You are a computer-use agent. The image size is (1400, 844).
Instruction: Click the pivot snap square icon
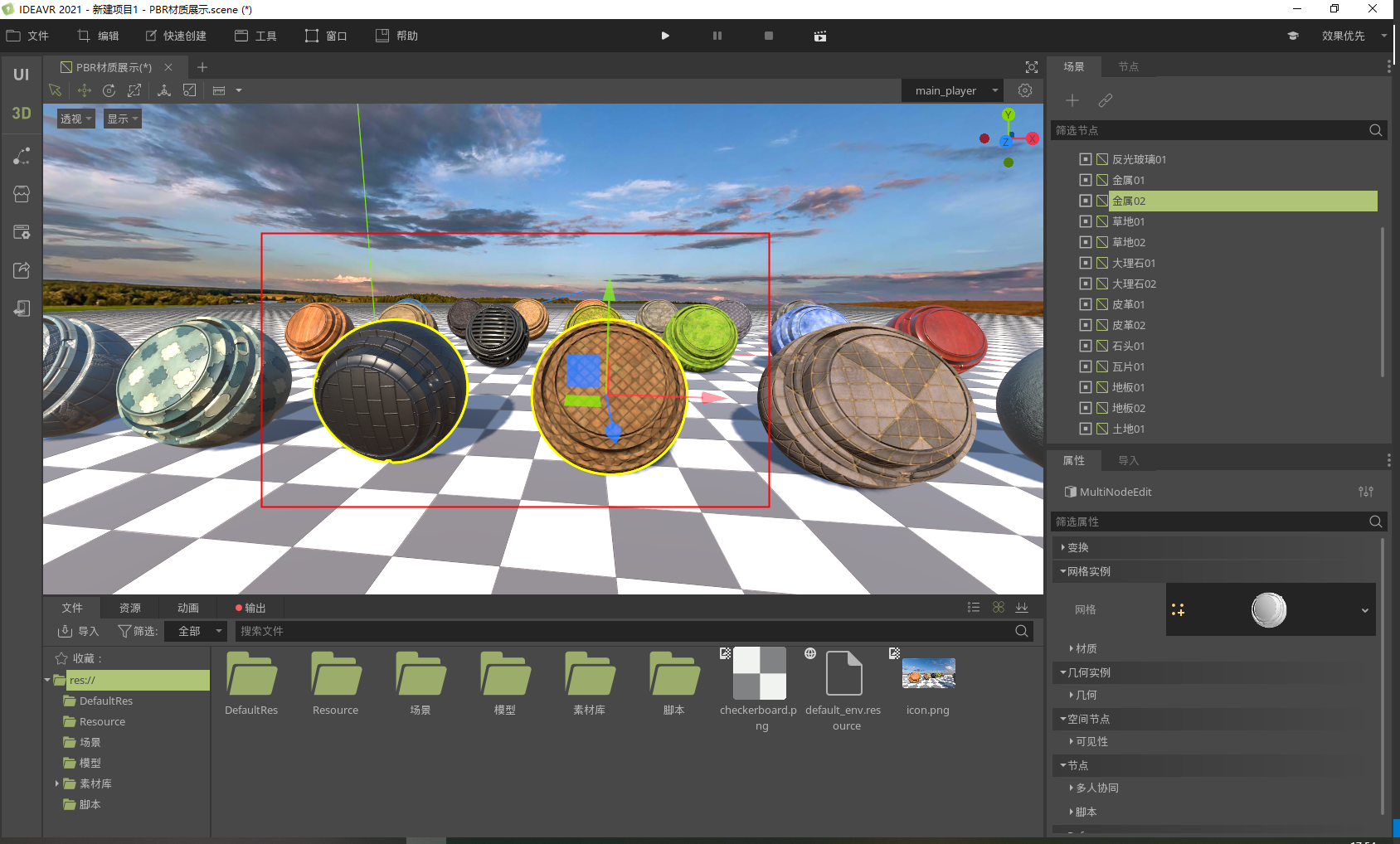[x=190, y=90]
